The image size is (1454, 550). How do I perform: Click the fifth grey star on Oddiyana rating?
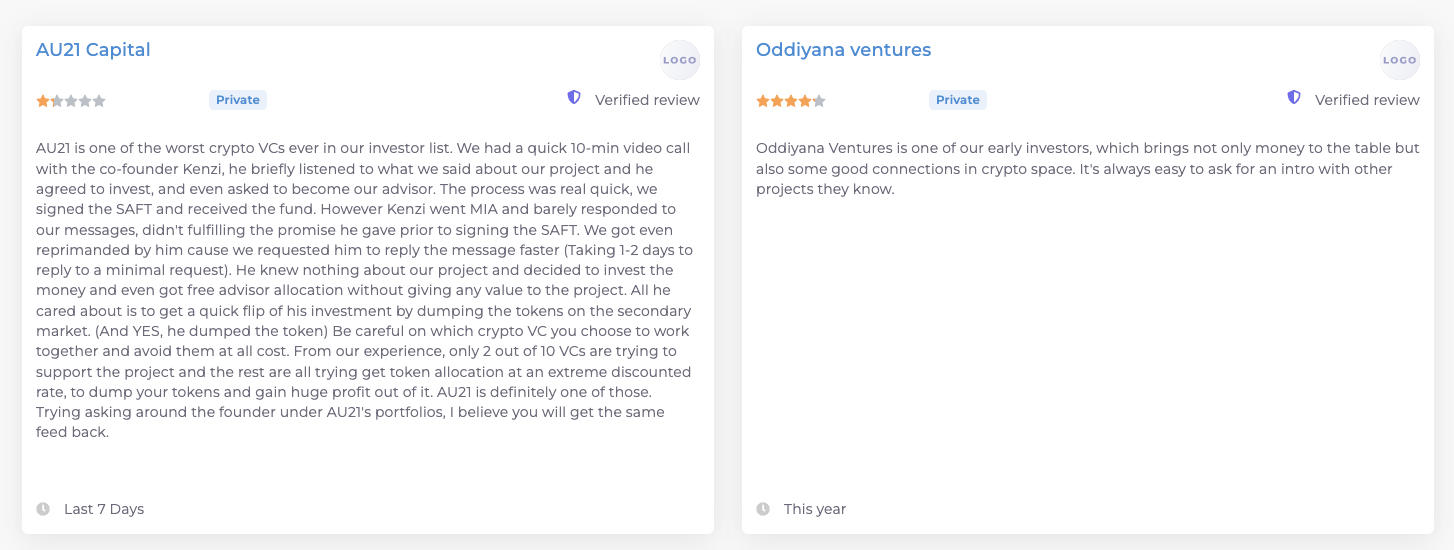coord(819,100)
